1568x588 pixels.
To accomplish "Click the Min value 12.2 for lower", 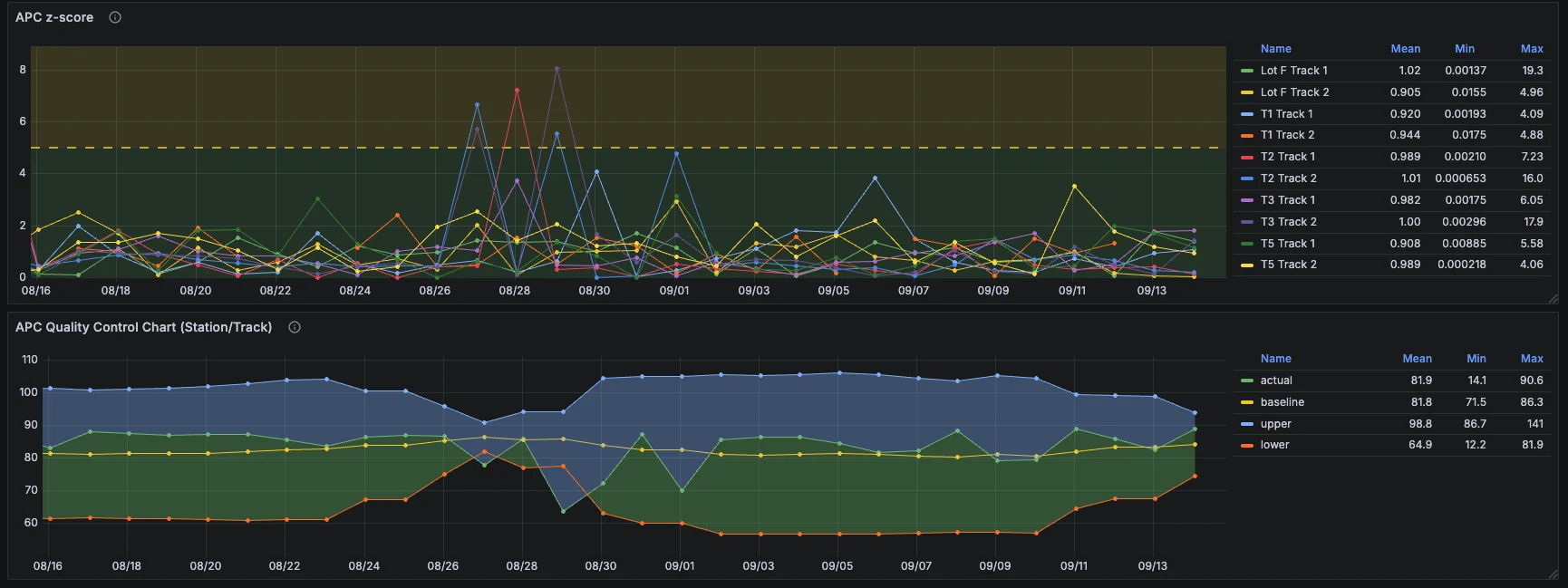I will 1476,445.
